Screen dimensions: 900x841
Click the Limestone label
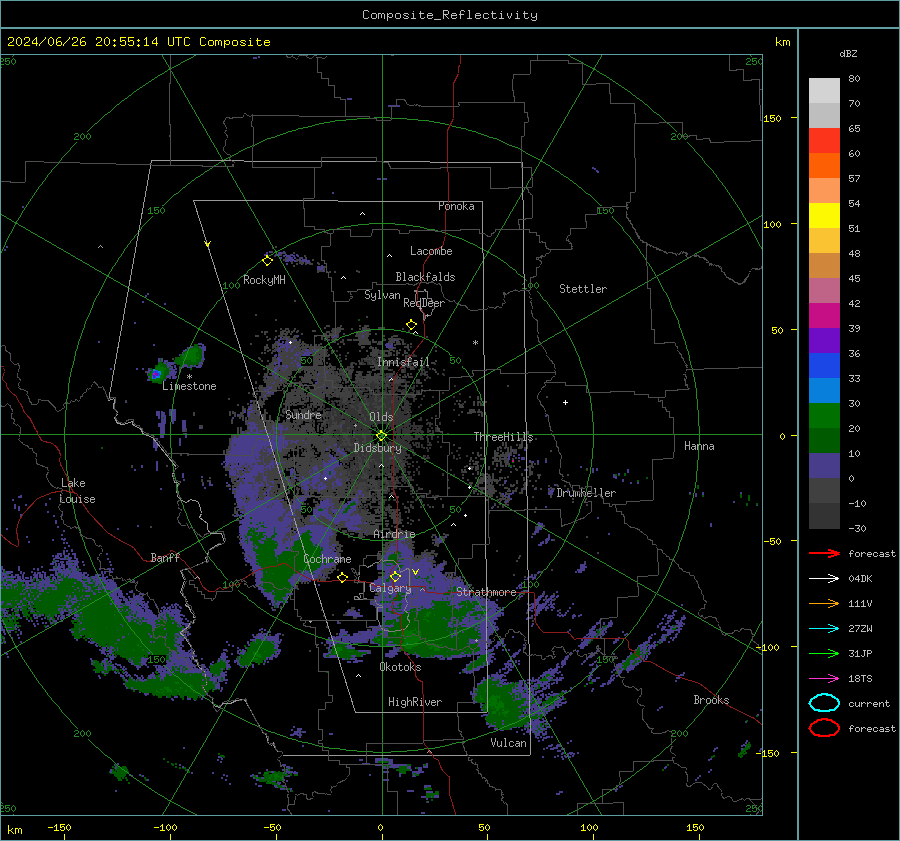pos(189,386)
